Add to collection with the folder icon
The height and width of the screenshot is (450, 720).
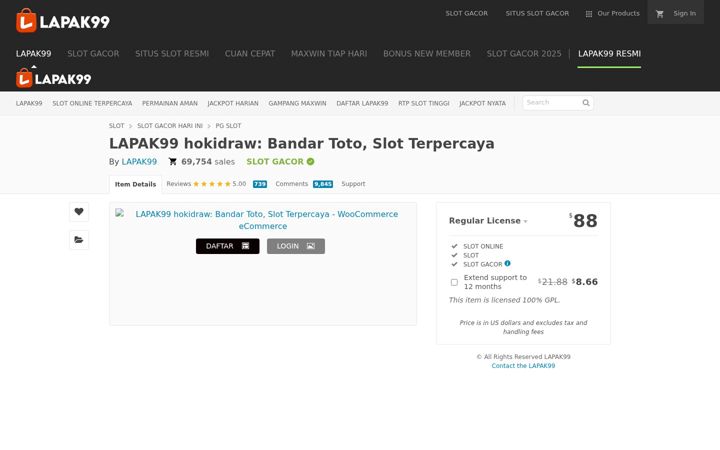point(79,240)
